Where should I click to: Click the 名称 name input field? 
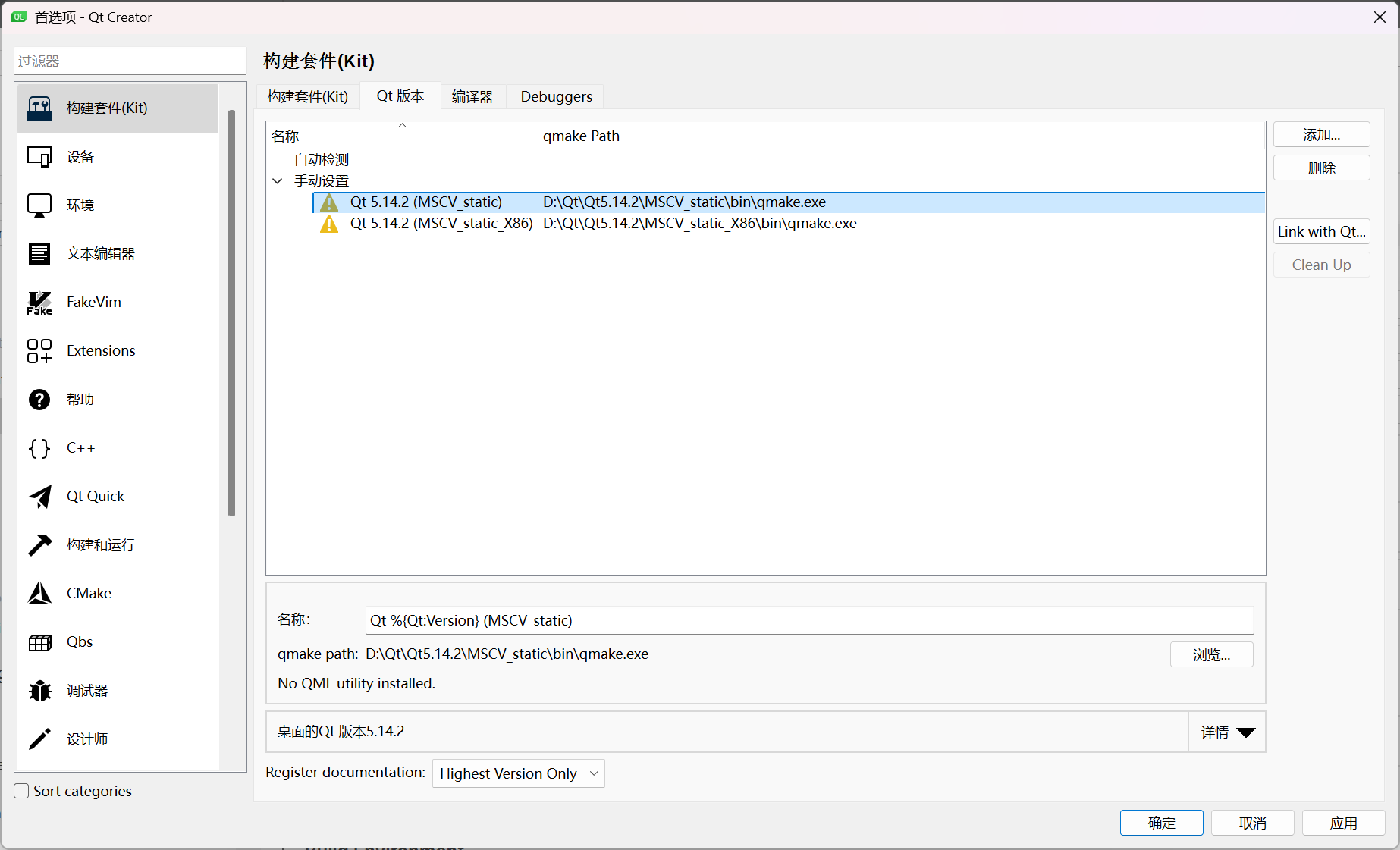pyautogui.click(x=809, y=620)
